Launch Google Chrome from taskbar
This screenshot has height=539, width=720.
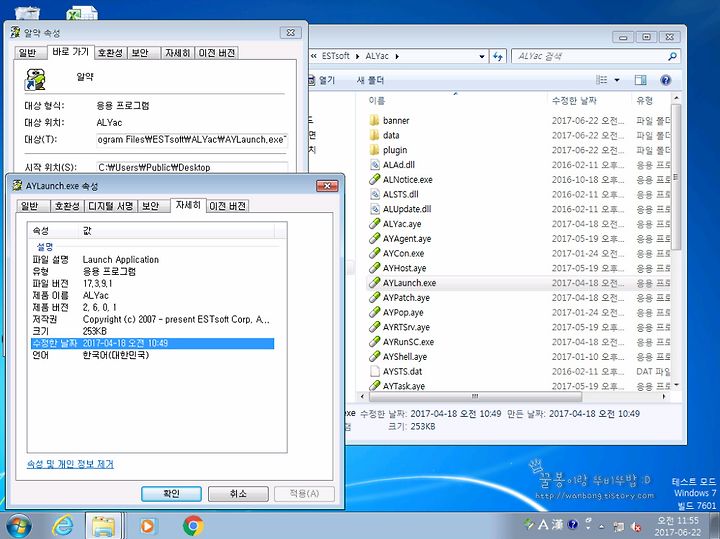coord(193,526)
